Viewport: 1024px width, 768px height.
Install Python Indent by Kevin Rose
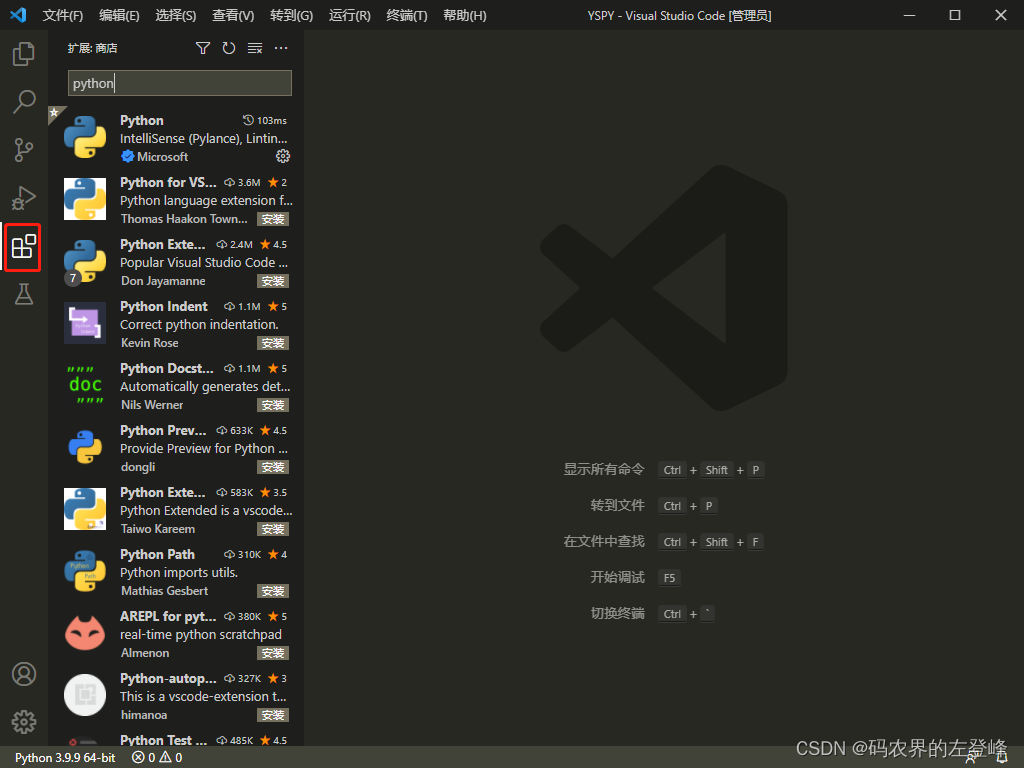coord(273,344)
